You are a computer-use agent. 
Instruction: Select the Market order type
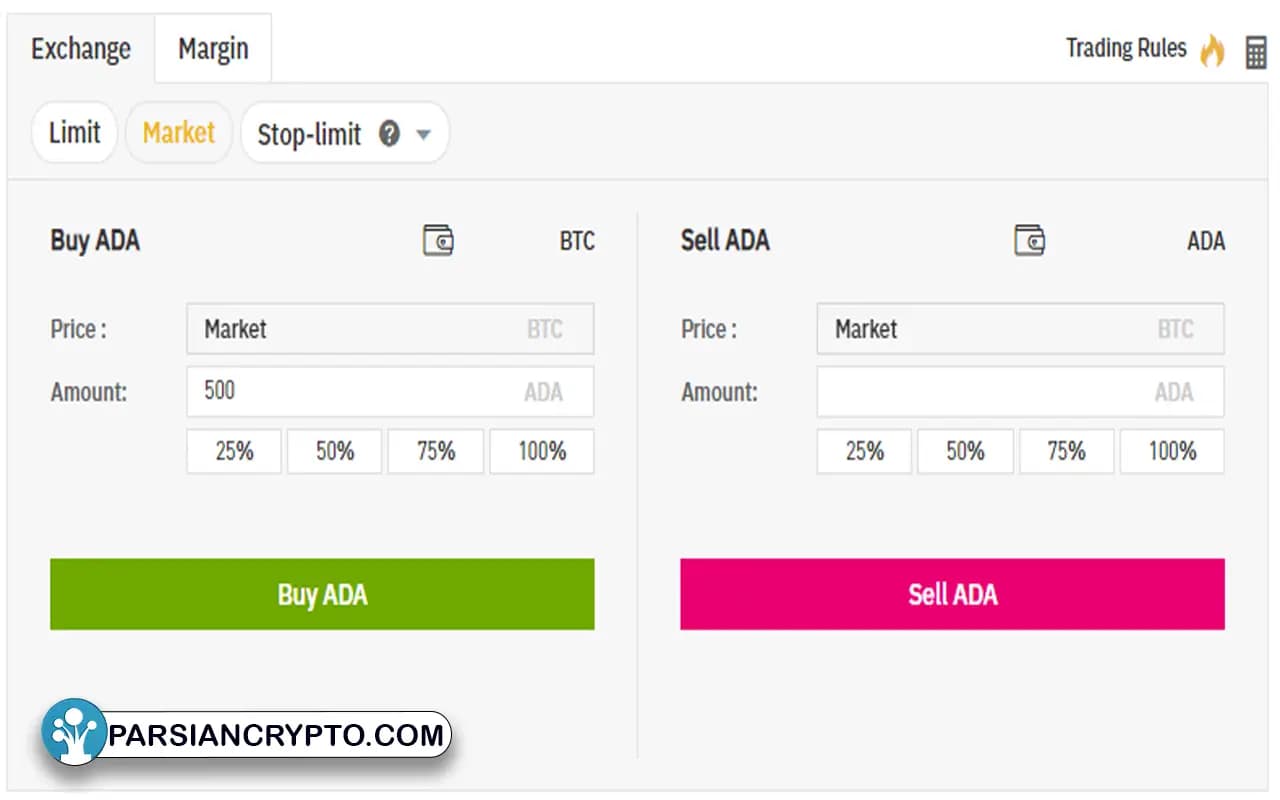coord(179,132)
